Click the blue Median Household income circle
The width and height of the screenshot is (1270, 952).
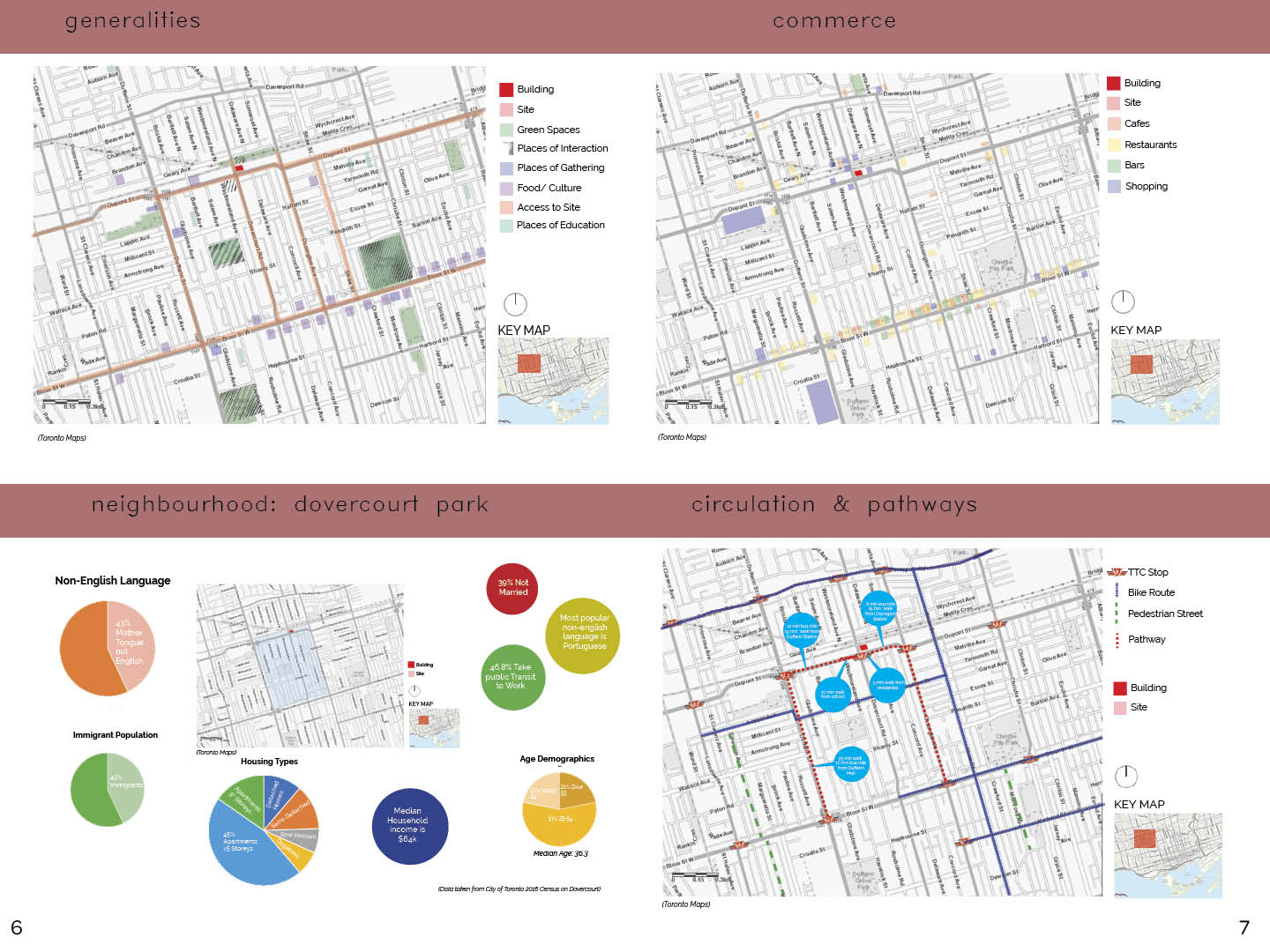coord(409,826)
